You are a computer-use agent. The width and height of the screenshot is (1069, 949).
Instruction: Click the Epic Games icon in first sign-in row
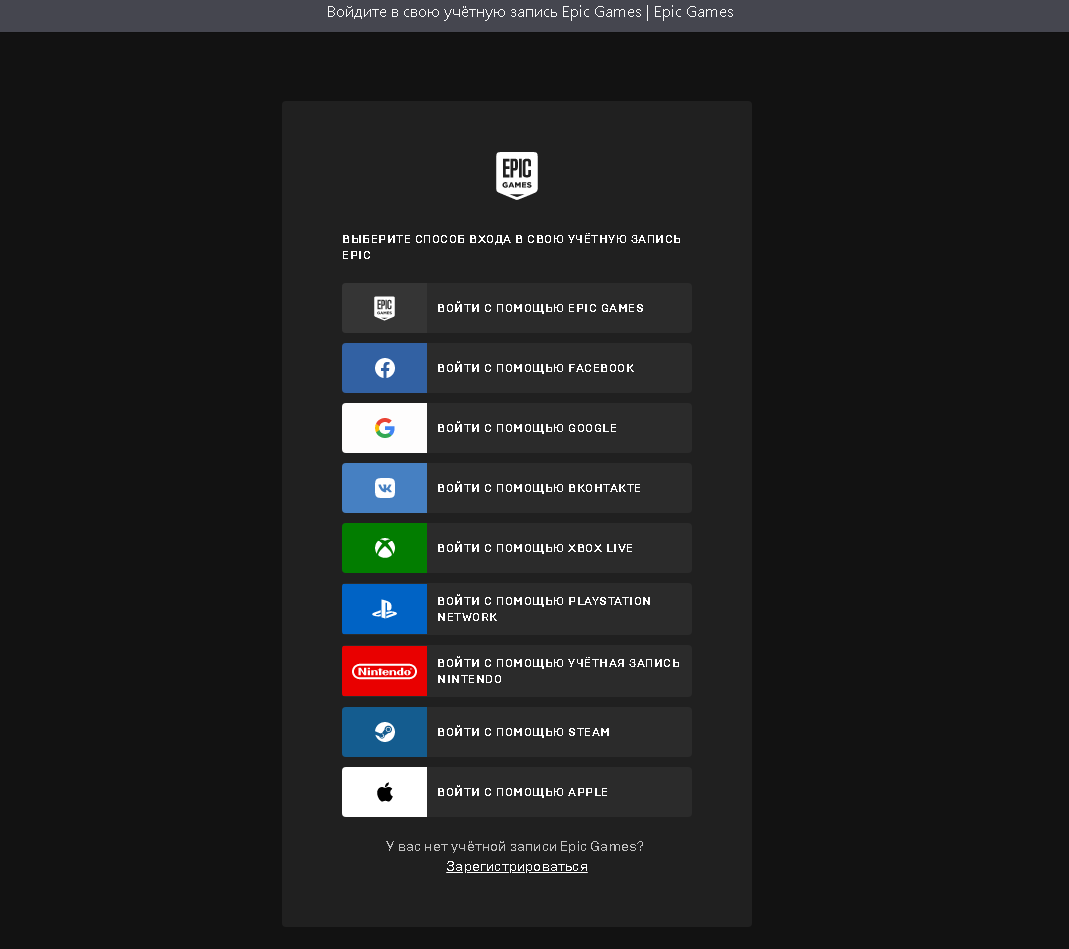click(x=385, y=308)
